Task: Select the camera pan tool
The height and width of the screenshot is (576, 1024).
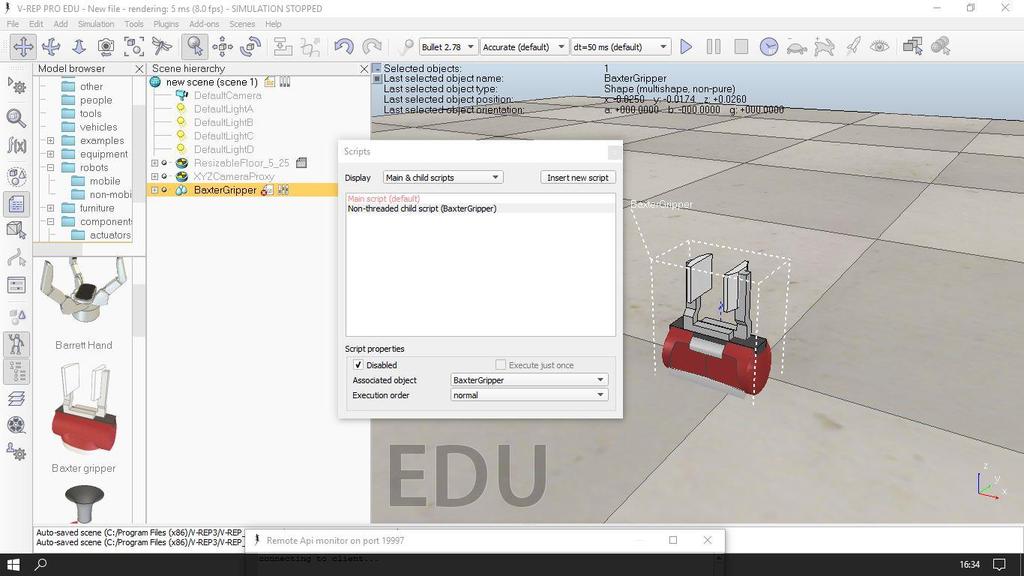Action: (x=23, y=46)
